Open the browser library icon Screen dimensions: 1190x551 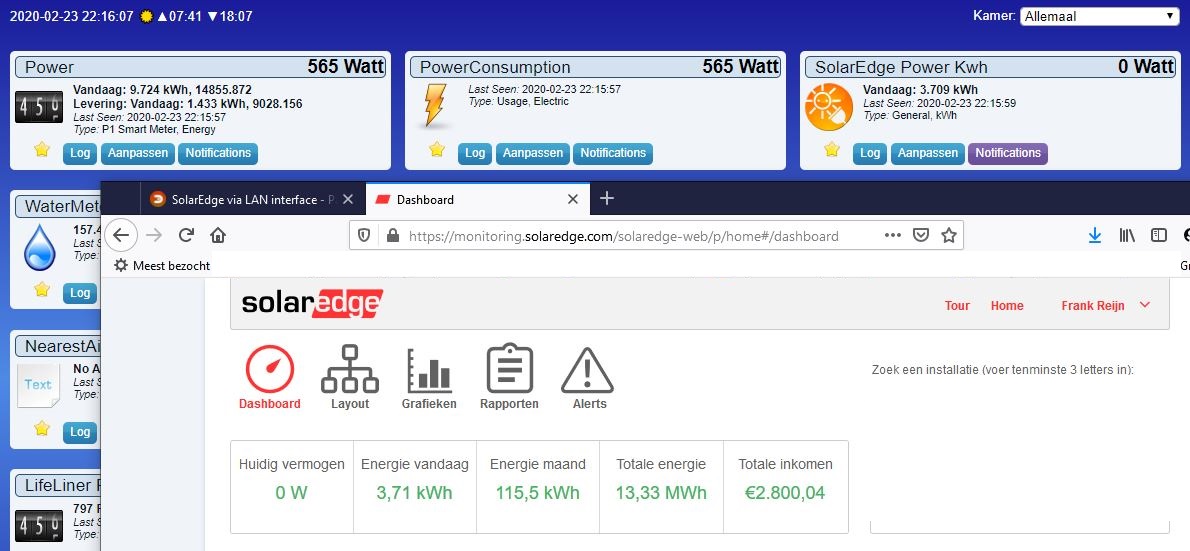click(x=1126, y=235)
